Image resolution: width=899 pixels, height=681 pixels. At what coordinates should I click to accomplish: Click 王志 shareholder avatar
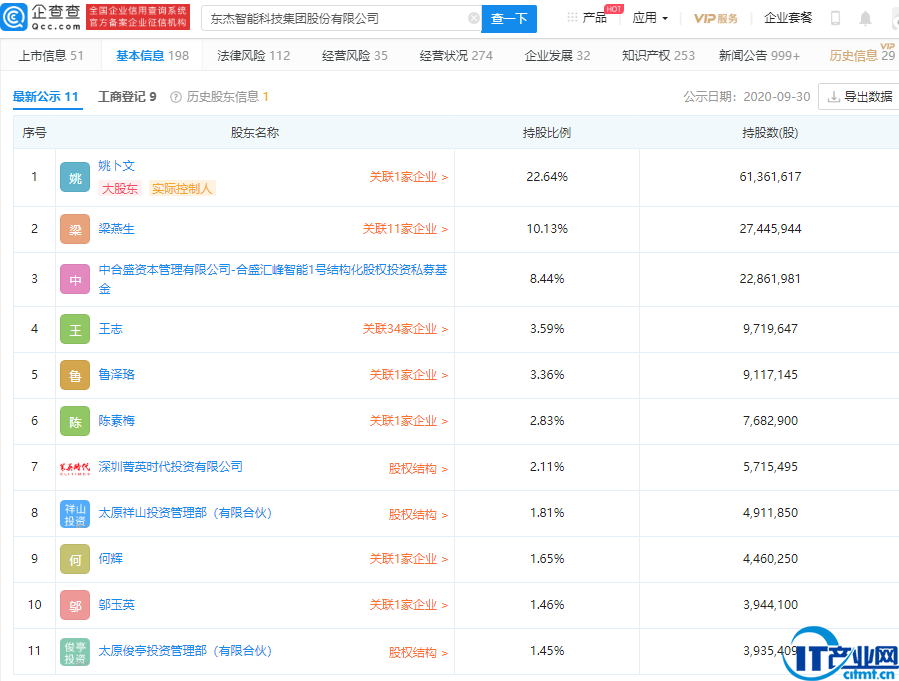[x=75, y=329]
